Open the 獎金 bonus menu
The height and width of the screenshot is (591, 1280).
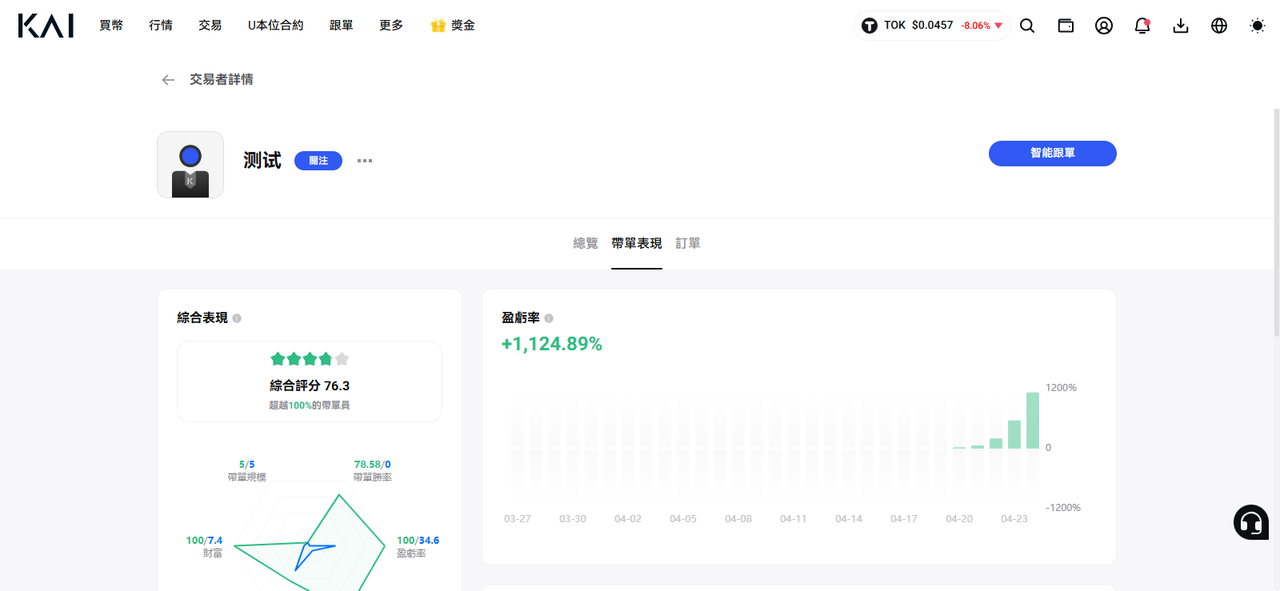(x=463, y=26)
